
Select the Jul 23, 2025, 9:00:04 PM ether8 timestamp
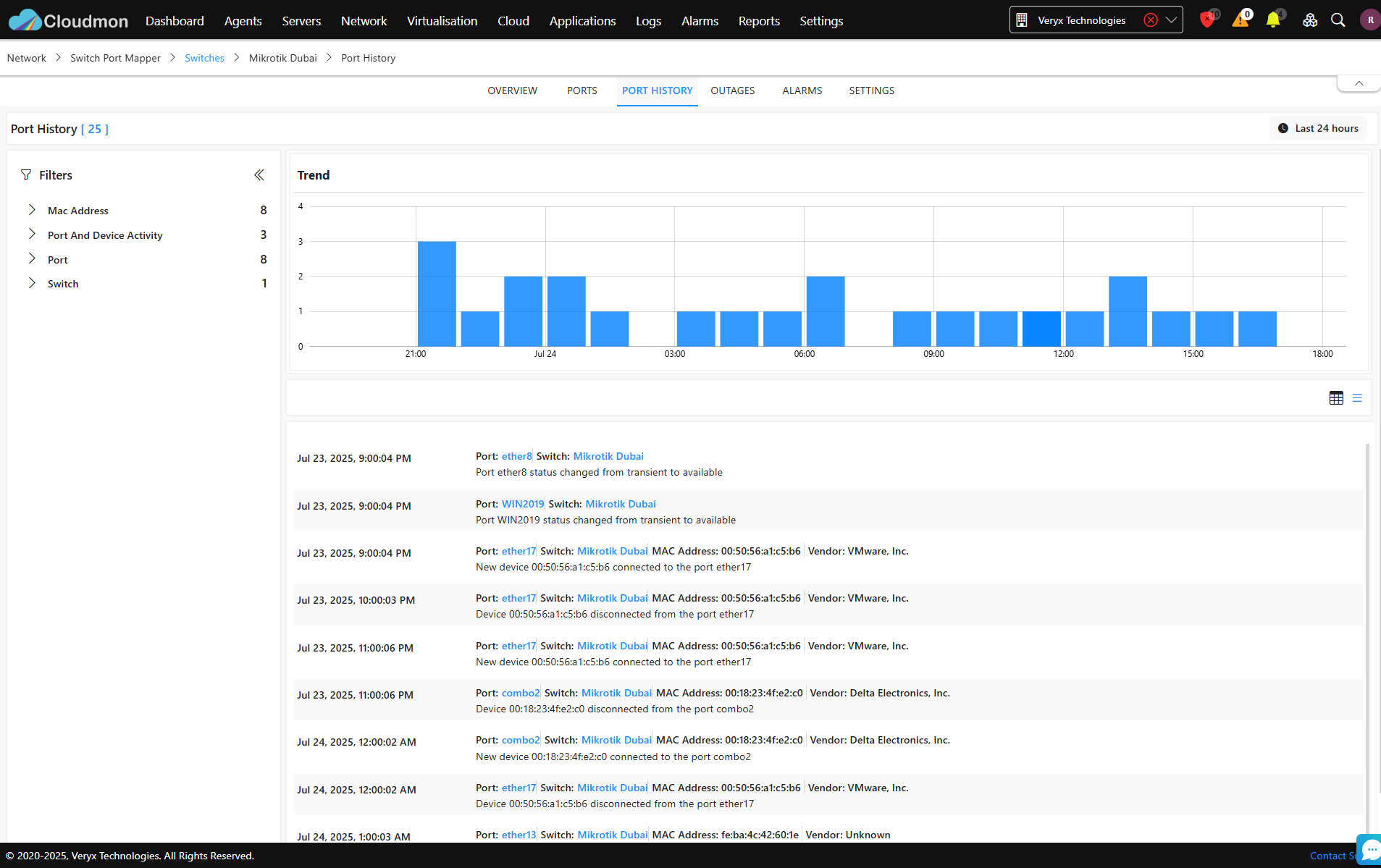354,458
